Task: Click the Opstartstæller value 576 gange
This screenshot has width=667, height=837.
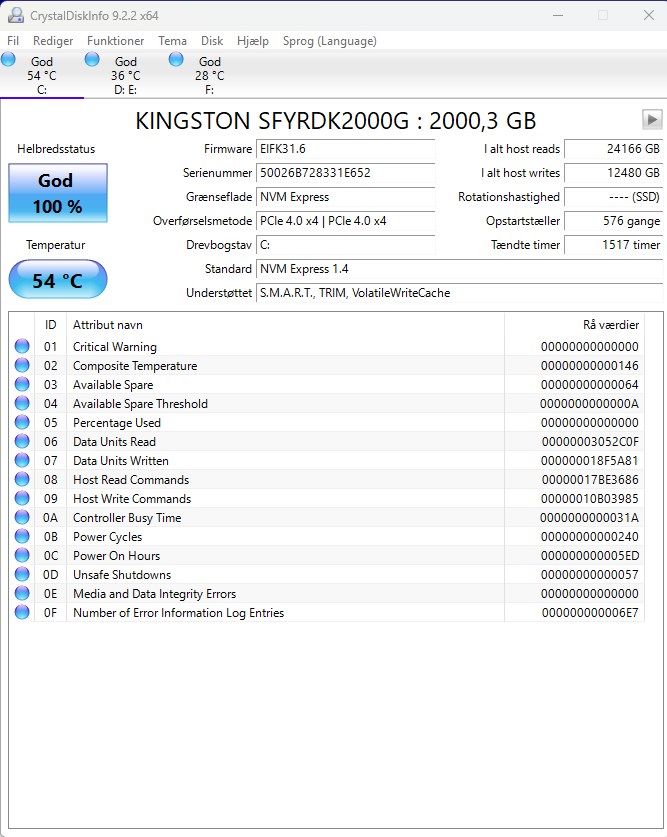Action: pyautogui.click(x=614, y=221)
